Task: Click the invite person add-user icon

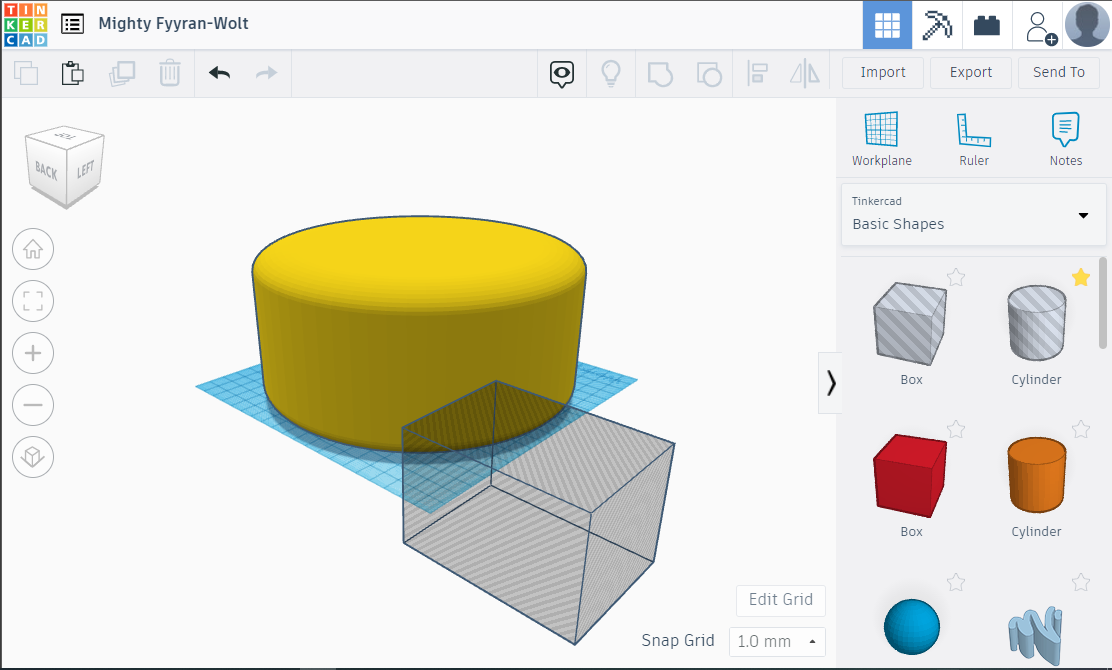Action: [1040, 27]
